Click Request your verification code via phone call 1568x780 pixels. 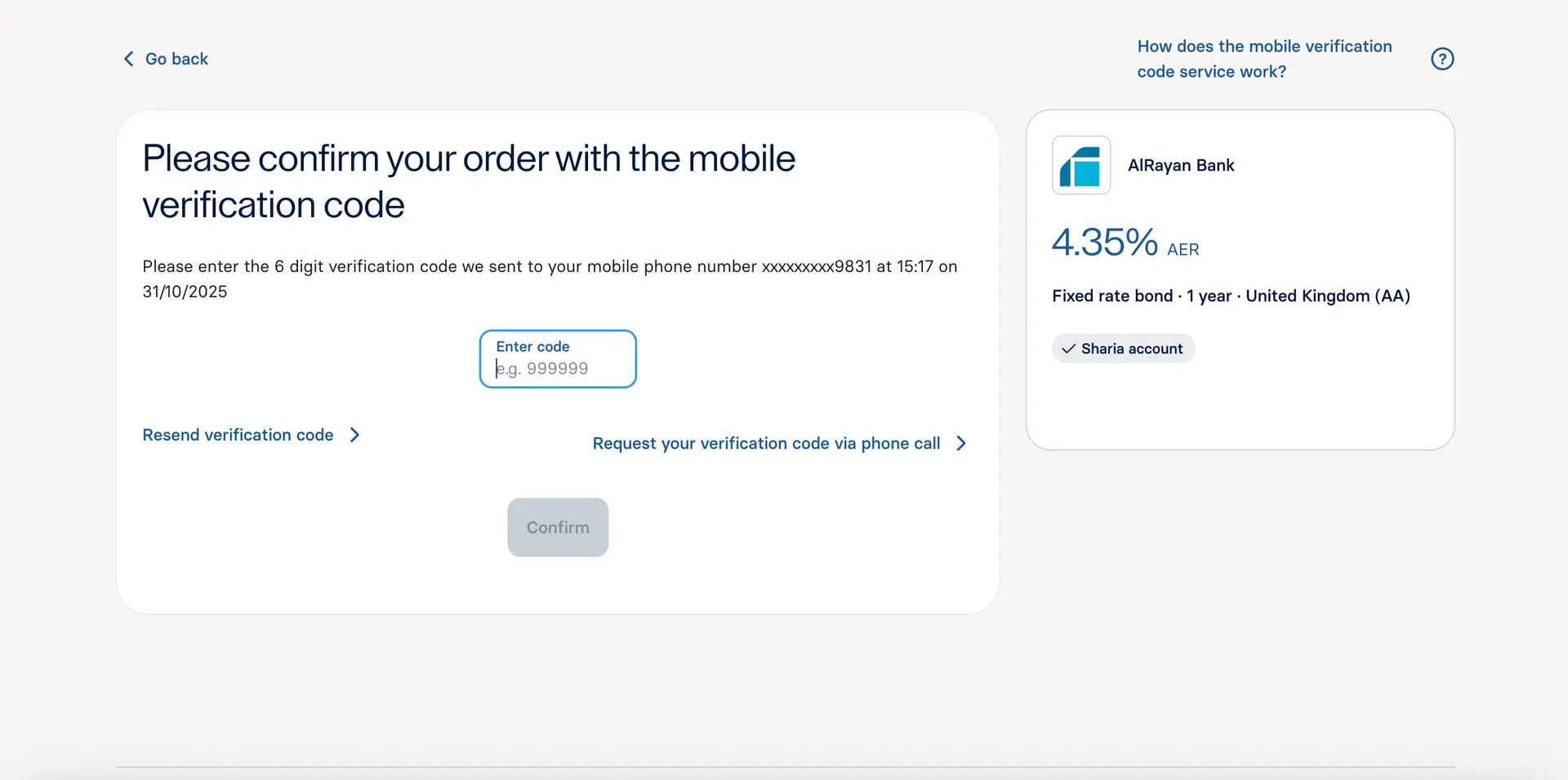[765, 443]
